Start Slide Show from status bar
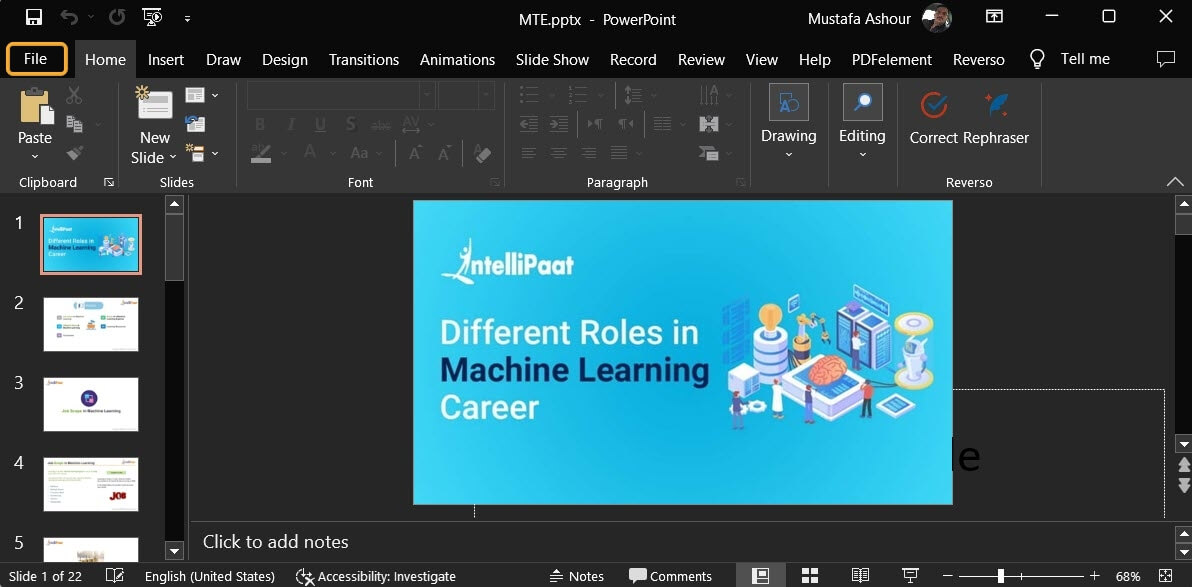This screenshot has height=587, width=1192. (909, 575)
